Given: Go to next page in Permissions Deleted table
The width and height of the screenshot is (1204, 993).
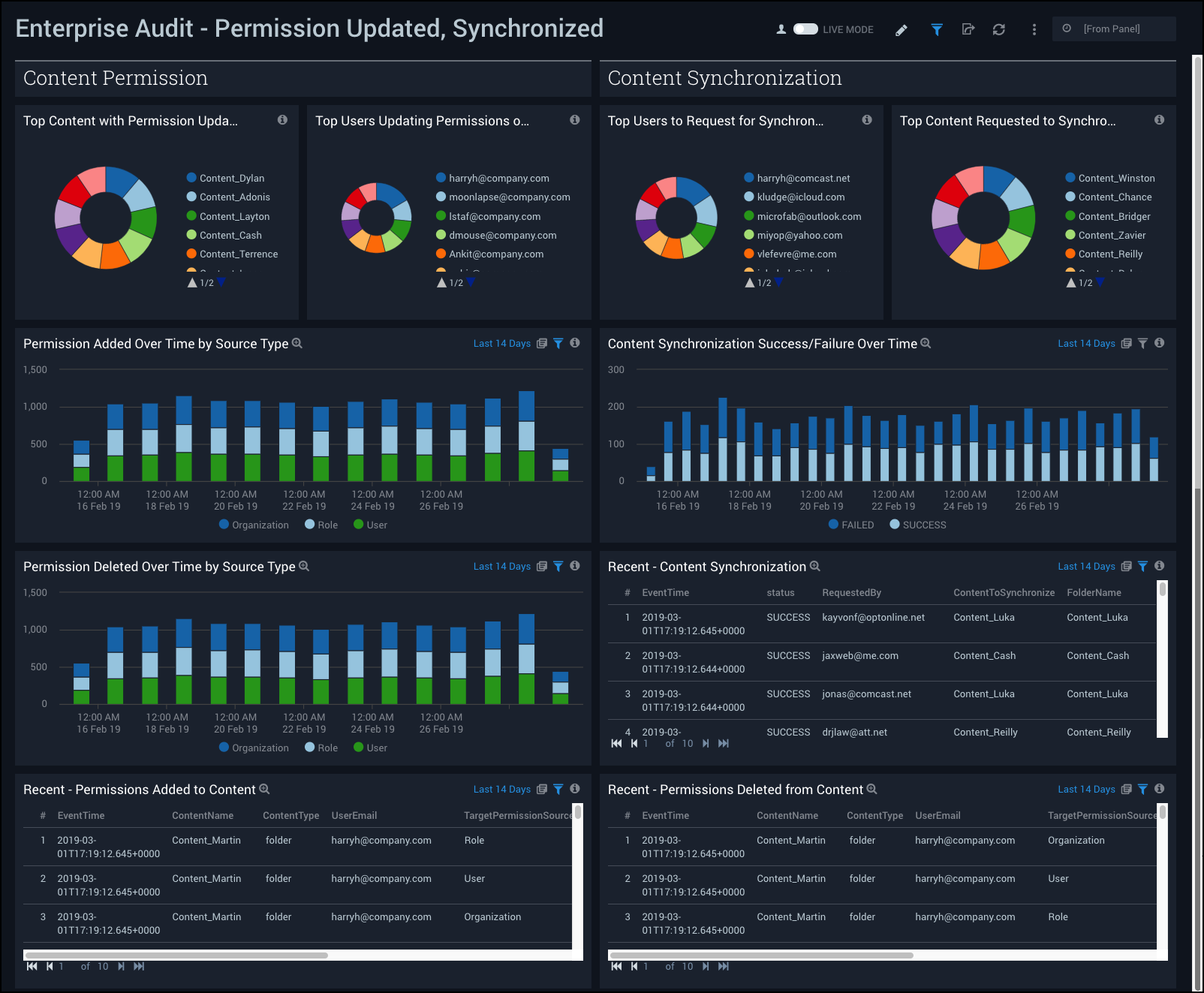Looking at the screenshot, I should tap(706, 967).
